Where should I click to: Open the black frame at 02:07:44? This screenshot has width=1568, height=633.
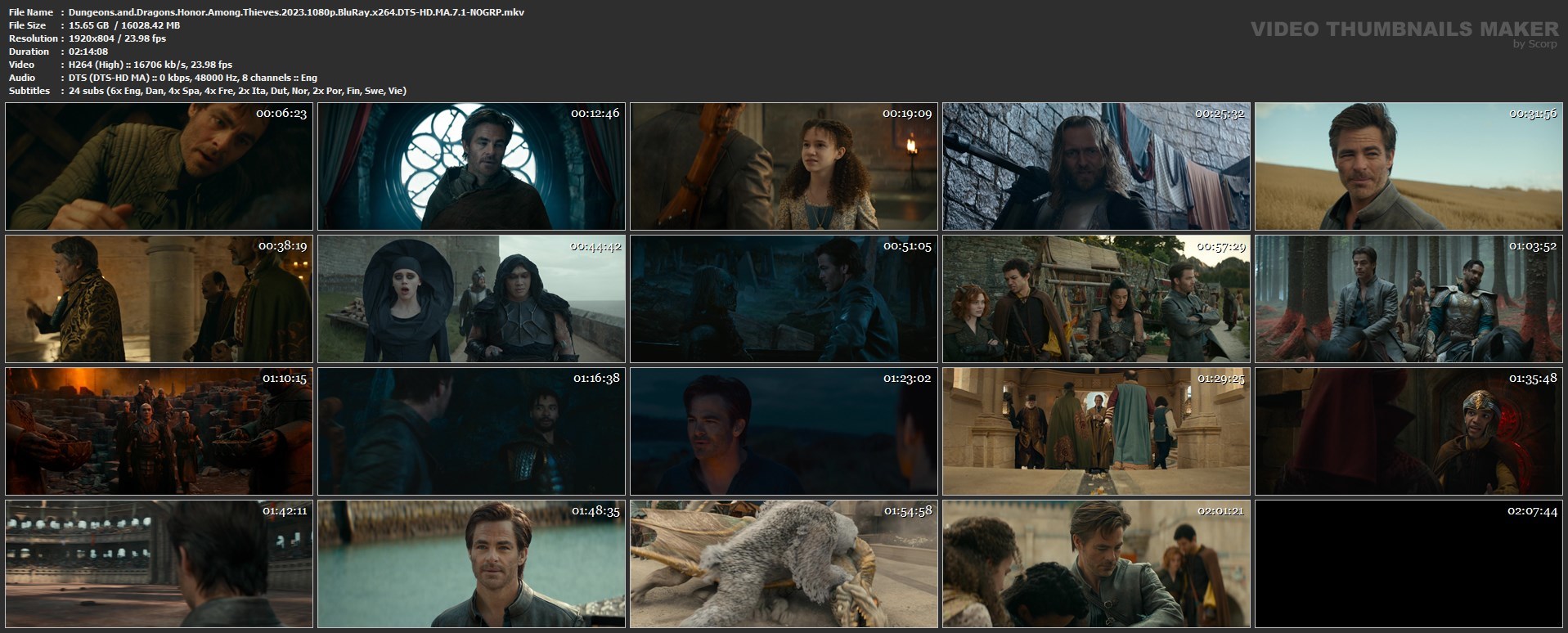1409,564
